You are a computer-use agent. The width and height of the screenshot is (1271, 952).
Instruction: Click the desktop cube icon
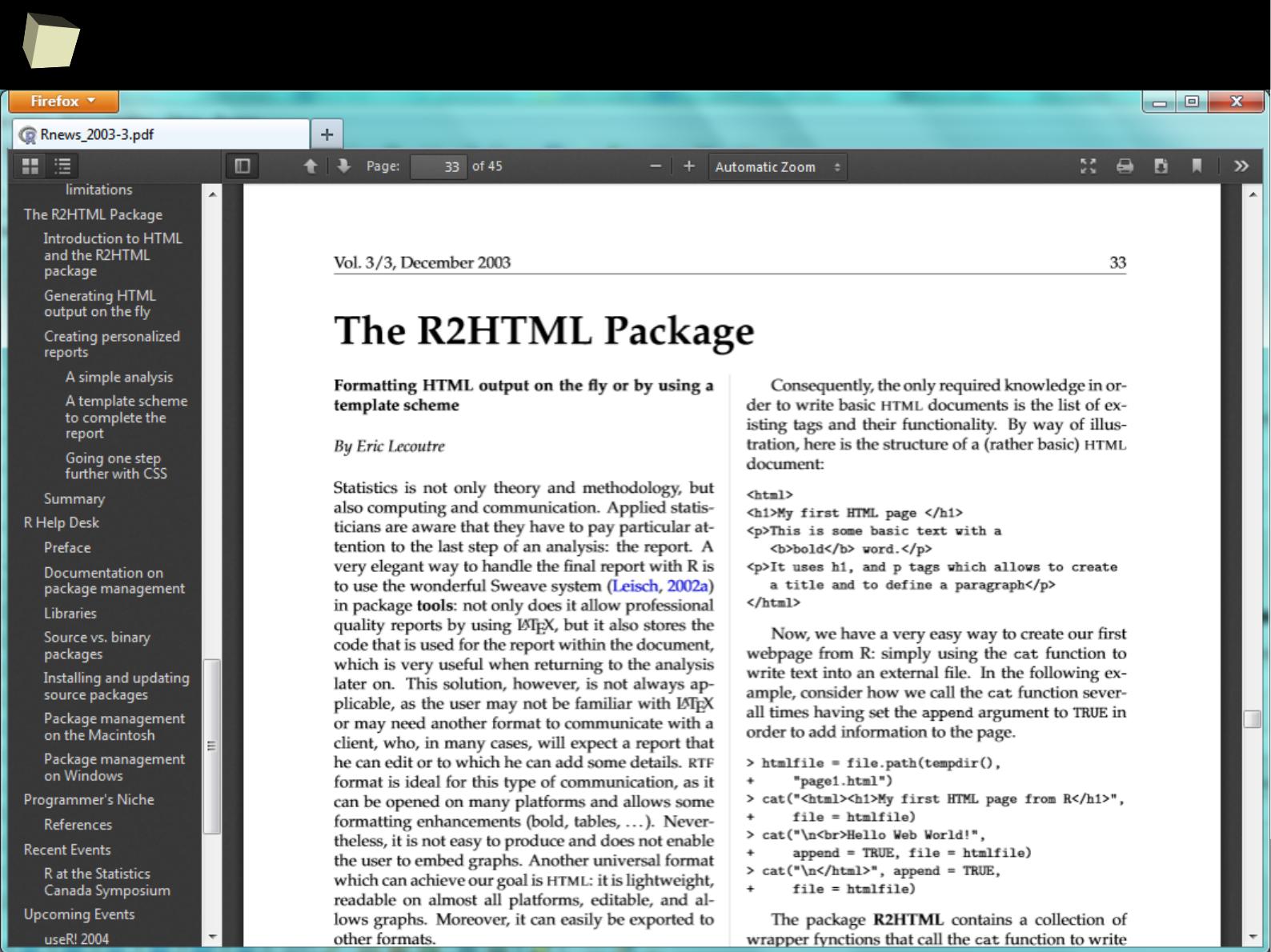point(50,41)
